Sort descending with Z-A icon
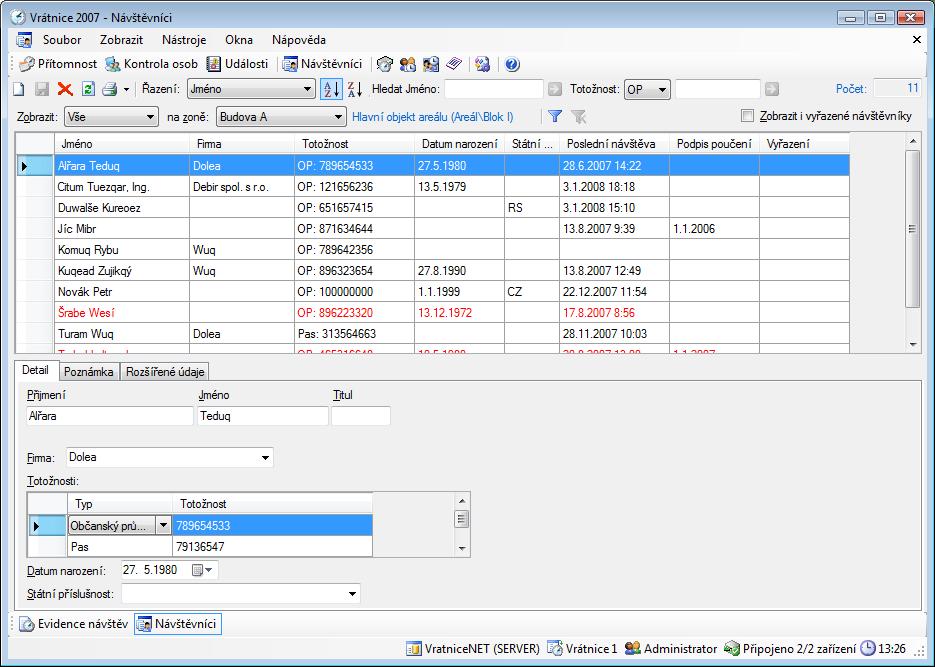935x667 pixels. 355,89
